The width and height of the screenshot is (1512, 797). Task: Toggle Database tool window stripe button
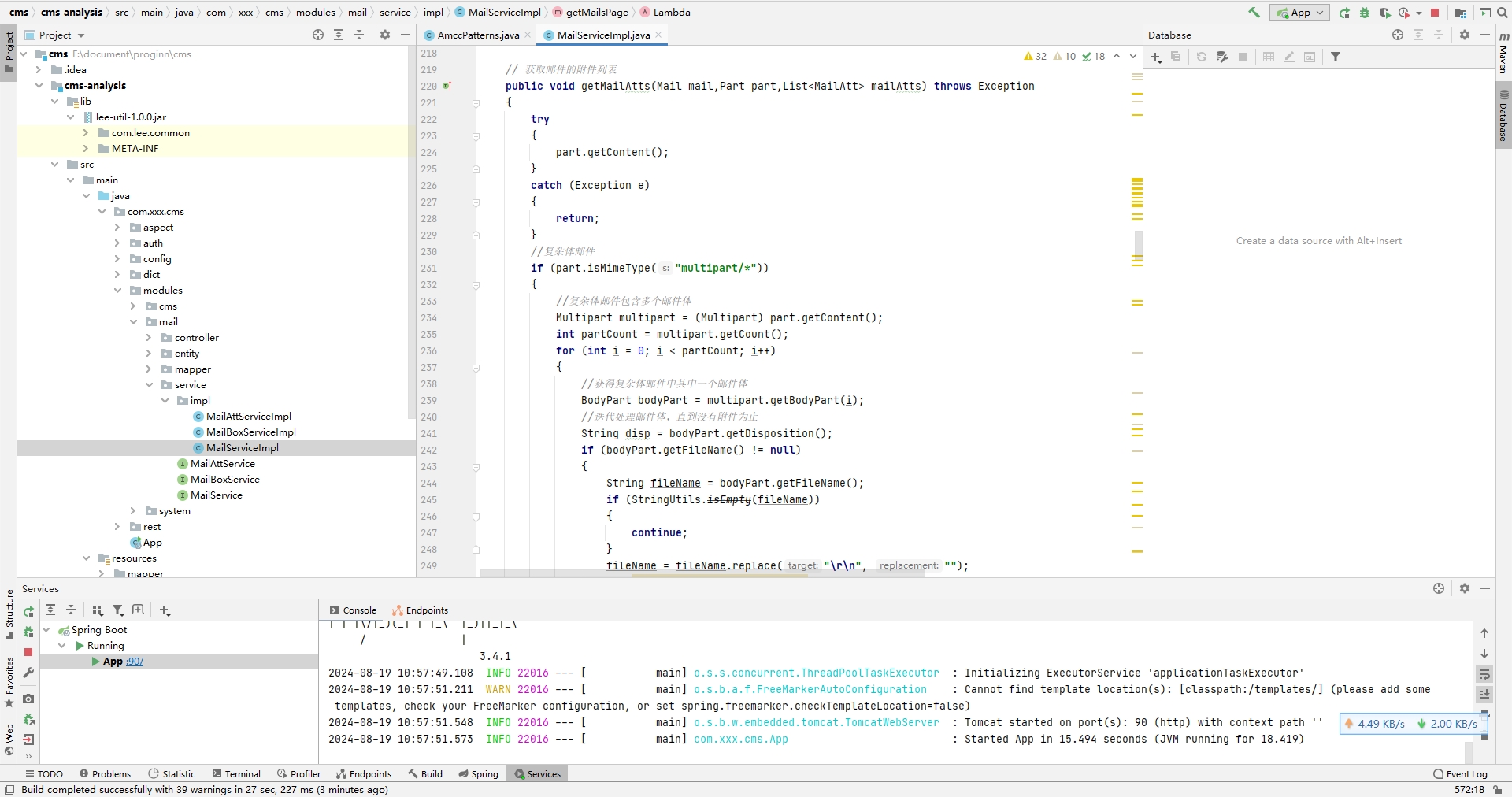click(1503, 115)
